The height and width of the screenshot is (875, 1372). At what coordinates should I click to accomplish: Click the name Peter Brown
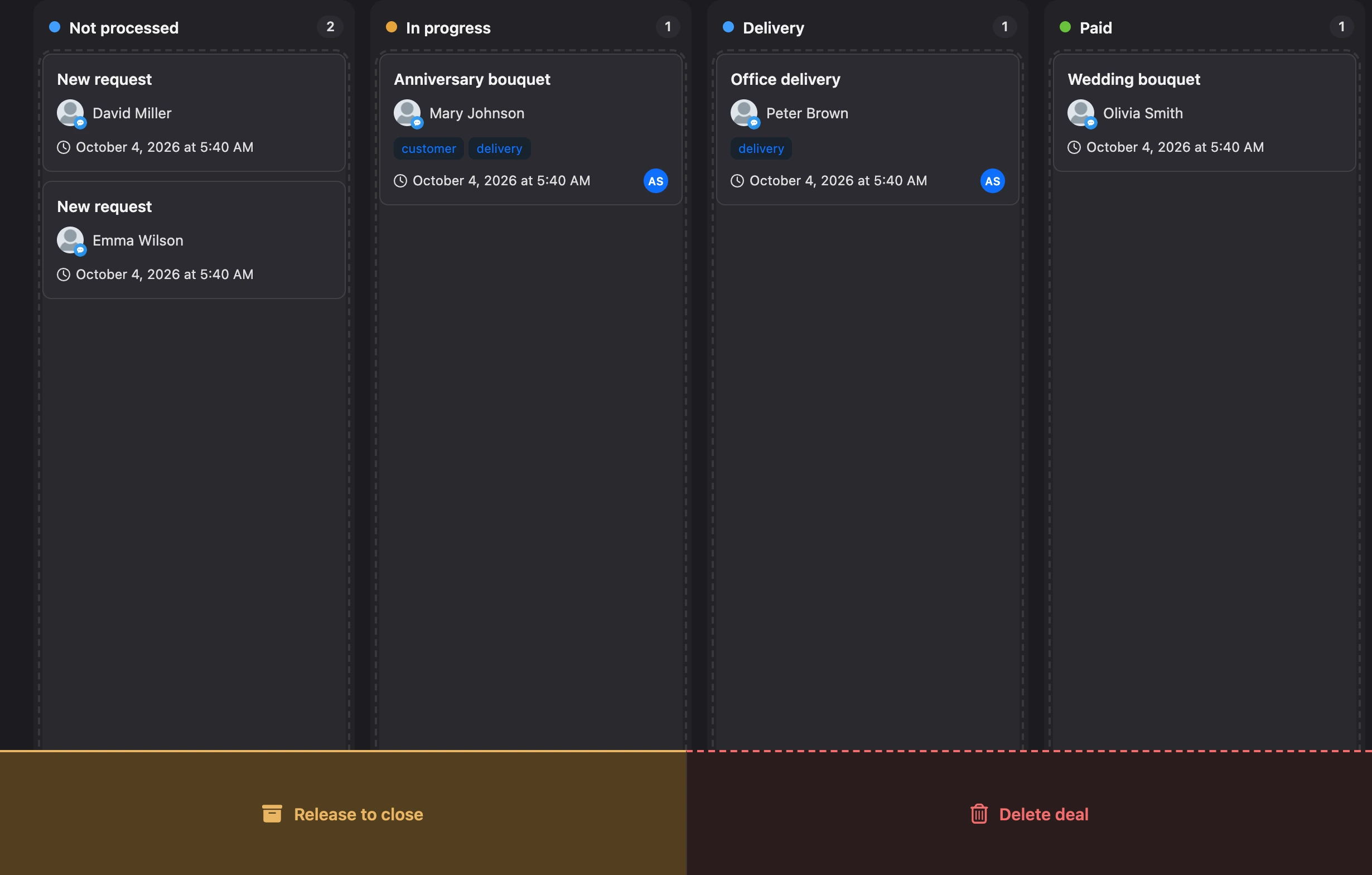(807, 113)
